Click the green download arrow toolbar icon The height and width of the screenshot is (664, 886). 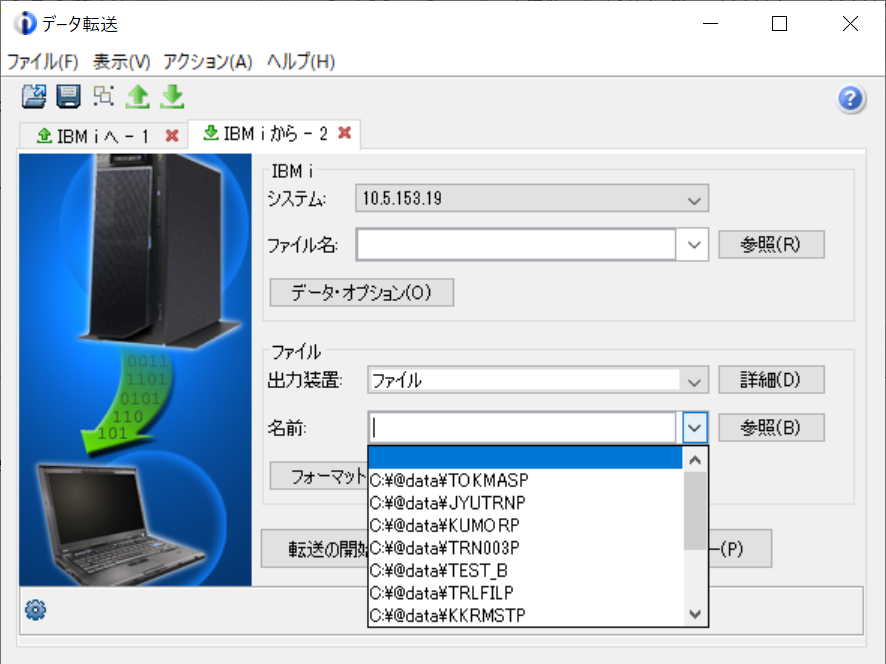coord(172,97)
